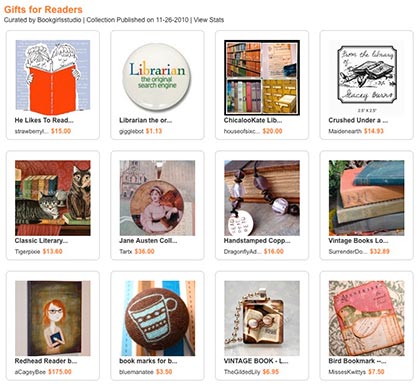Click the Bookgirlsstudio curator name
Screen dimensions: 420x387
[59, 20]
